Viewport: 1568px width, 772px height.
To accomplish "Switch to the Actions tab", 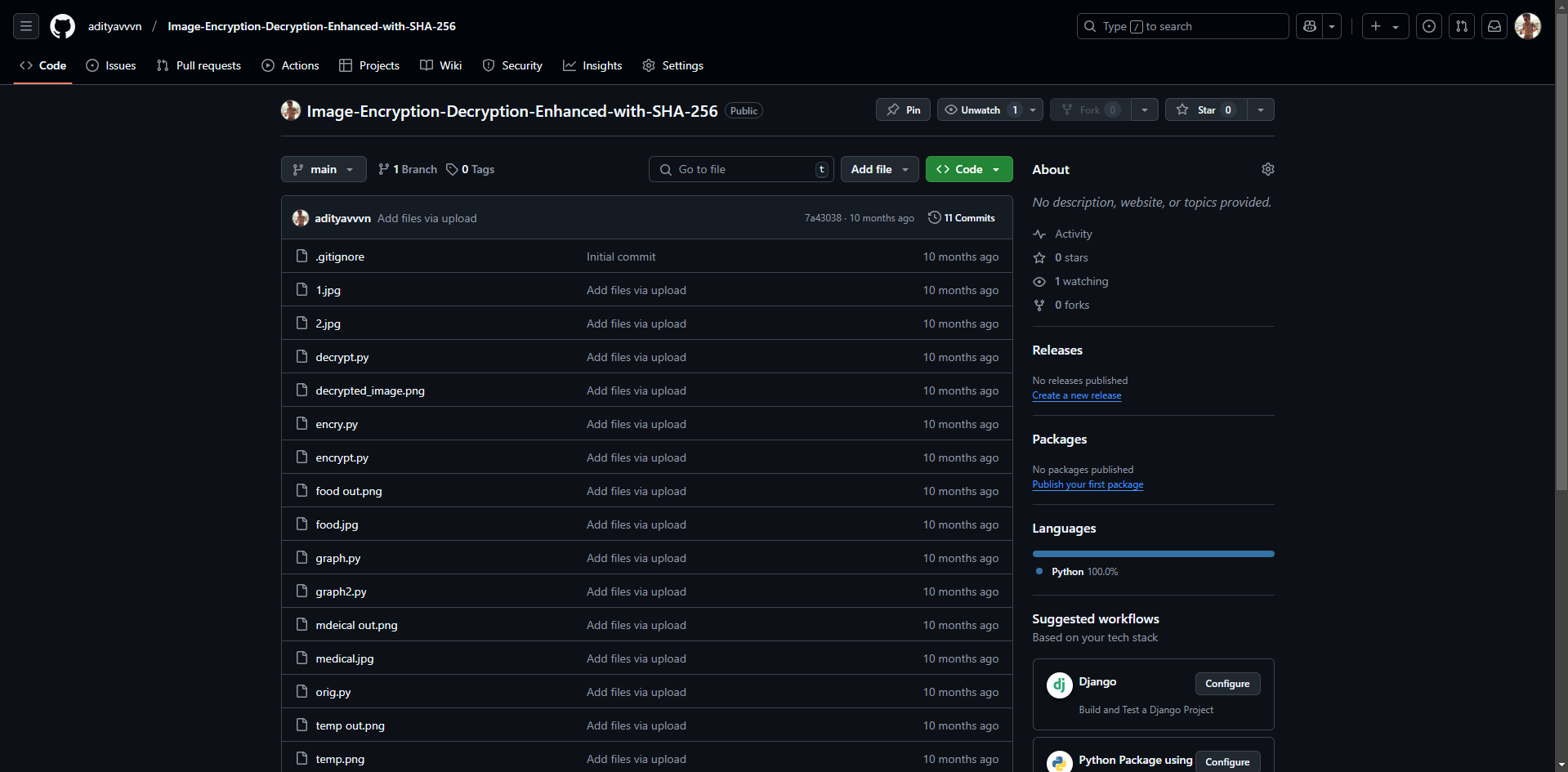I will pyautogui.click(x=290, y=65).
